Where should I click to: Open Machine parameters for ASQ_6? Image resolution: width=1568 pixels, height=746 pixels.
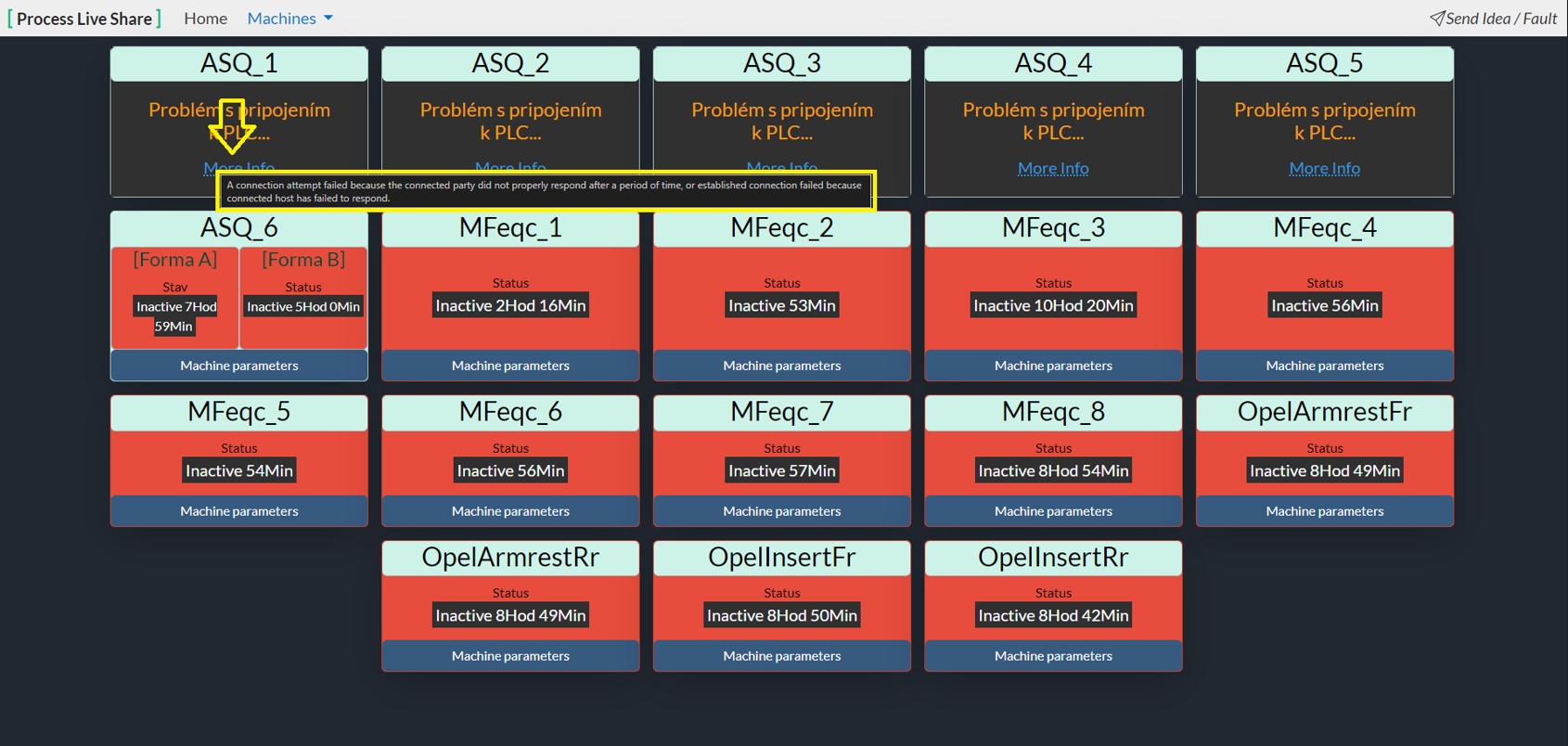coord(239,366)
